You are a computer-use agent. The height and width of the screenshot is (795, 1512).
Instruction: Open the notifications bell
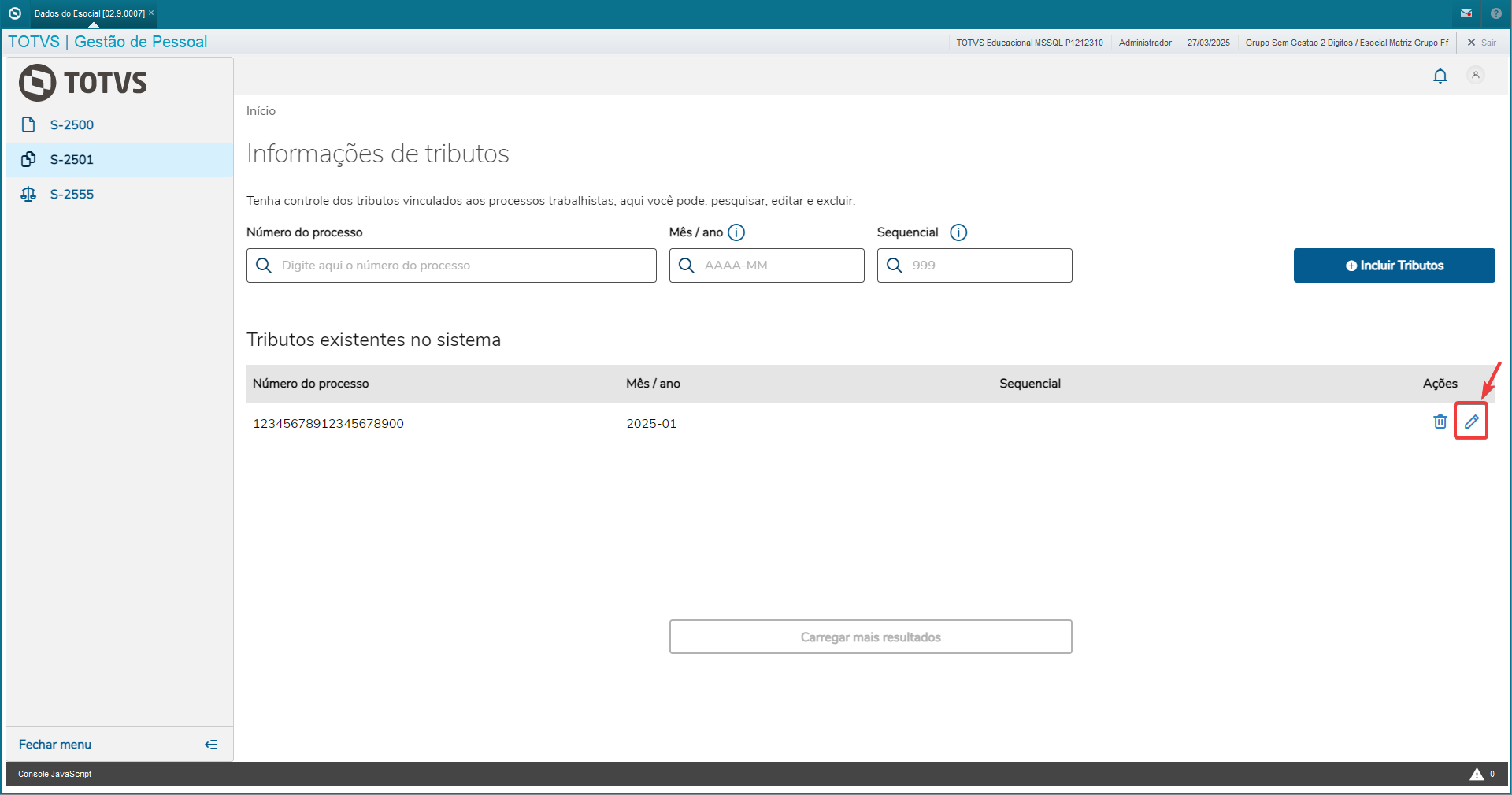point(1440,76)
